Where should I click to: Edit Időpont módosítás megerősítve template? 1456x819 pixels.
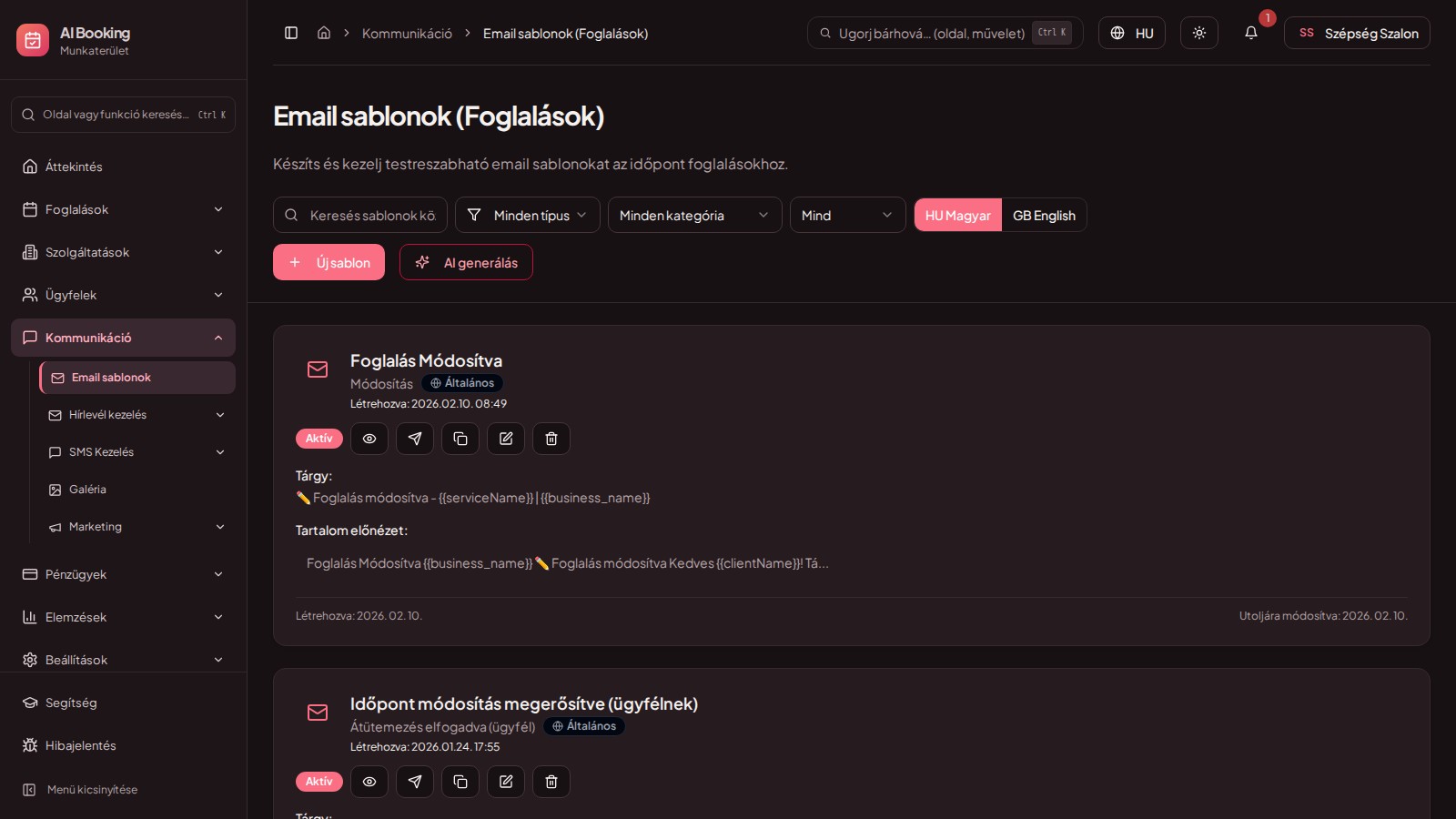pos(506,782)
